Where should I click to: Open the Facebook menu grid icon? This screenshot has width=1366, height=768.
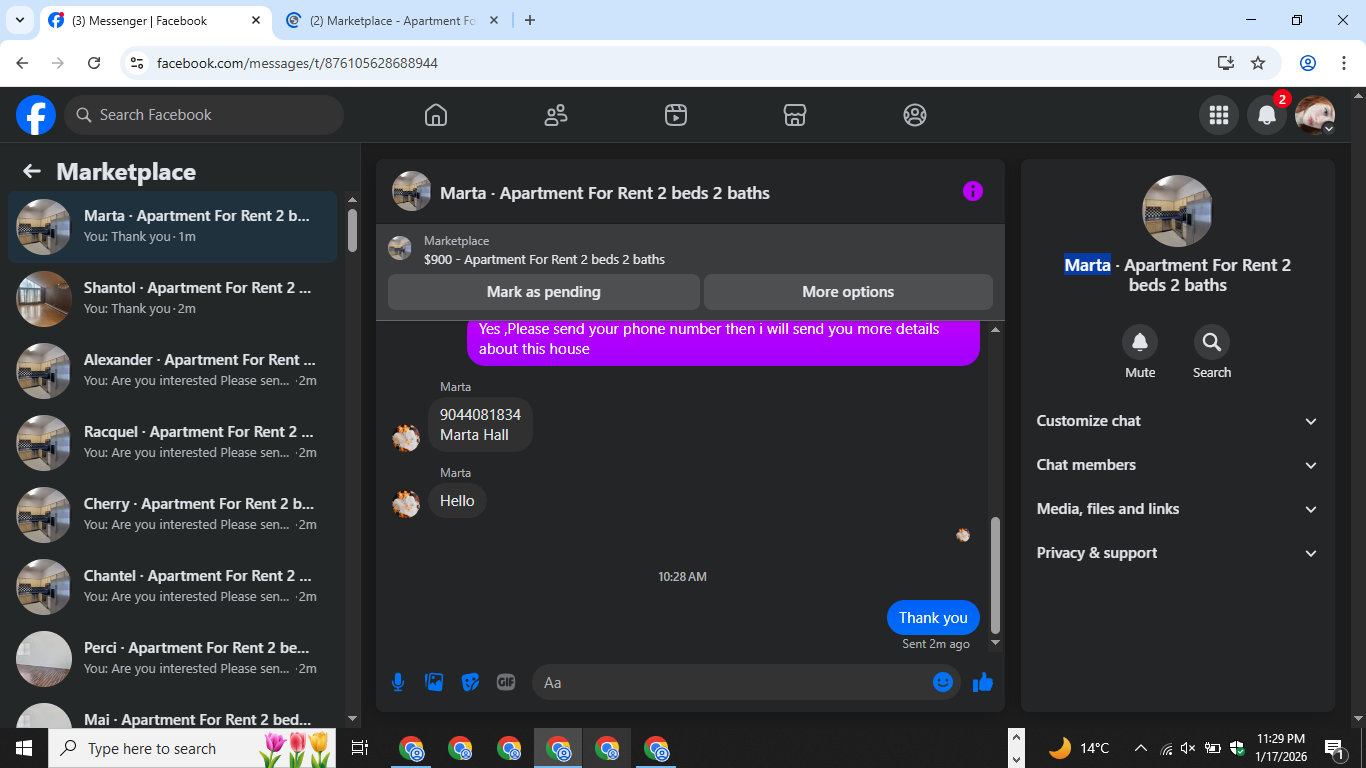(1218, 115)
